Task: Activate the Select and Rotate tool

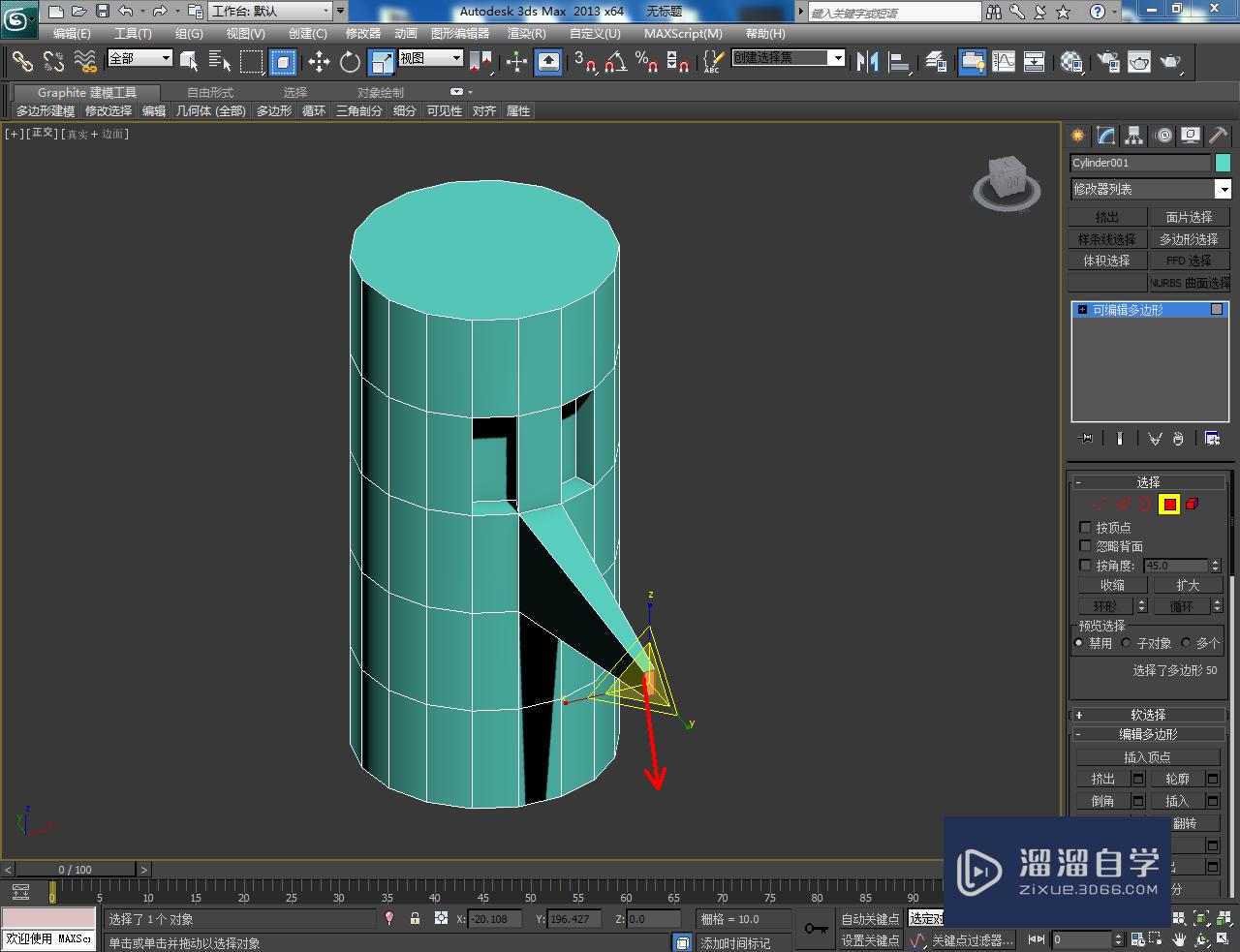Action: 350,62
